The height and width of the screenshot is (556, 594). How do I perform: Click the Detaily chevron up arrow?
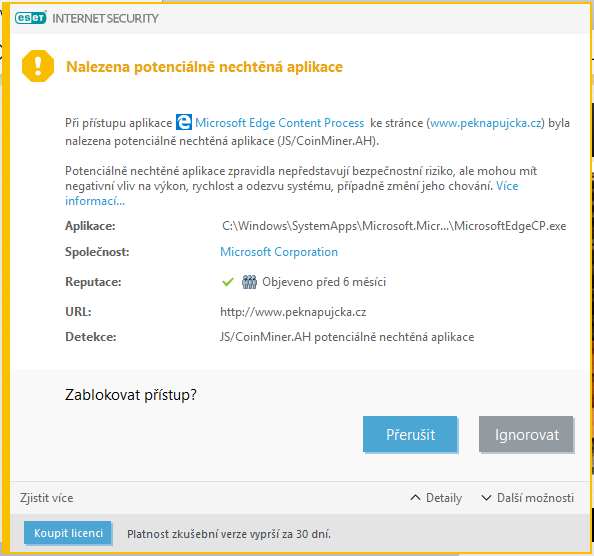pyautogui.click(x=416, y=497)
